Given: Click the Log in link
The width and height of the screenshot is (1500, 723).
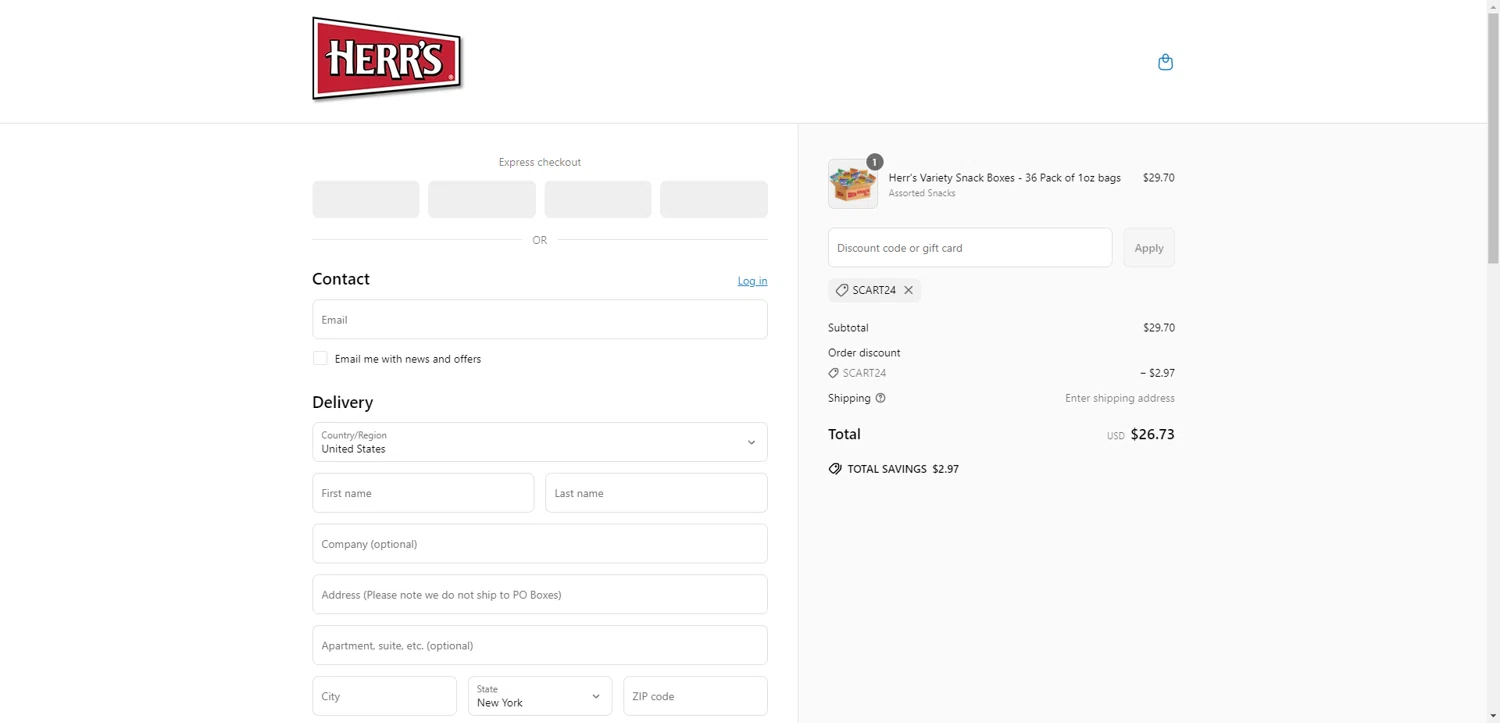Looking at the screenshot, I should click(x=752, y=281).
